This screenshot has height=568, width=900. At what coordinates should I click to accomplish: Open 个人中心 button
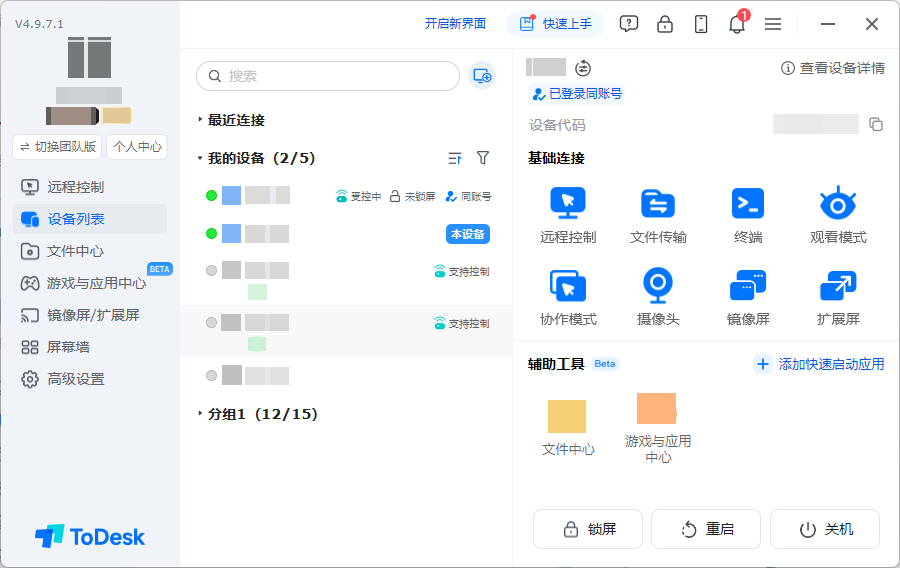pyautogui.click(x=137, y=147)
